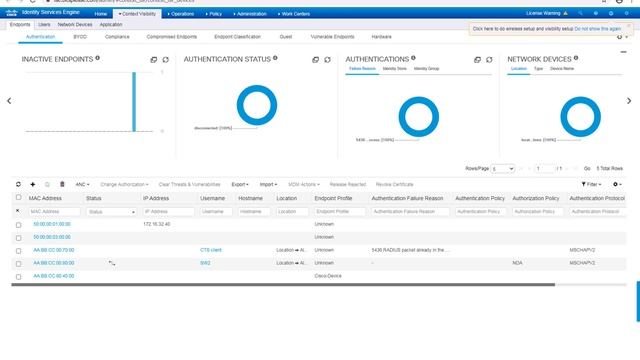
Task: Open the Import dropdown
Action: pyautogui.click(x=268, y=184)
